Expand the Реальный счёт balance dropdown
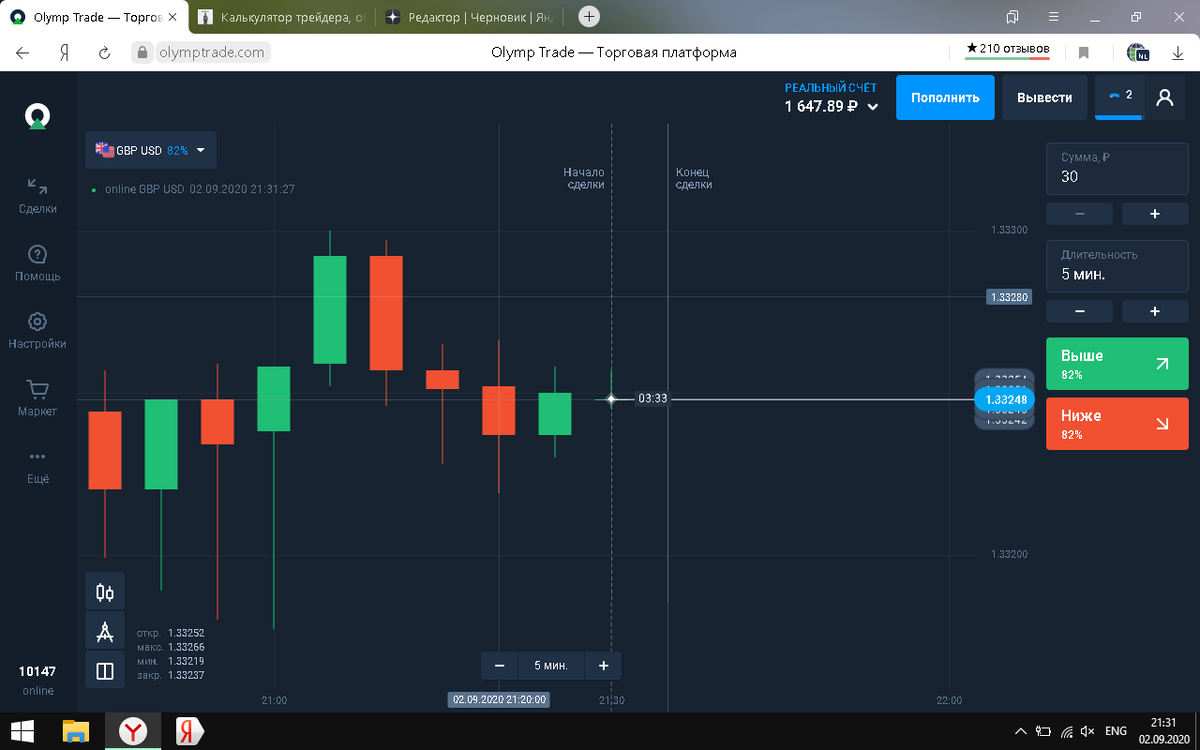 831,98
